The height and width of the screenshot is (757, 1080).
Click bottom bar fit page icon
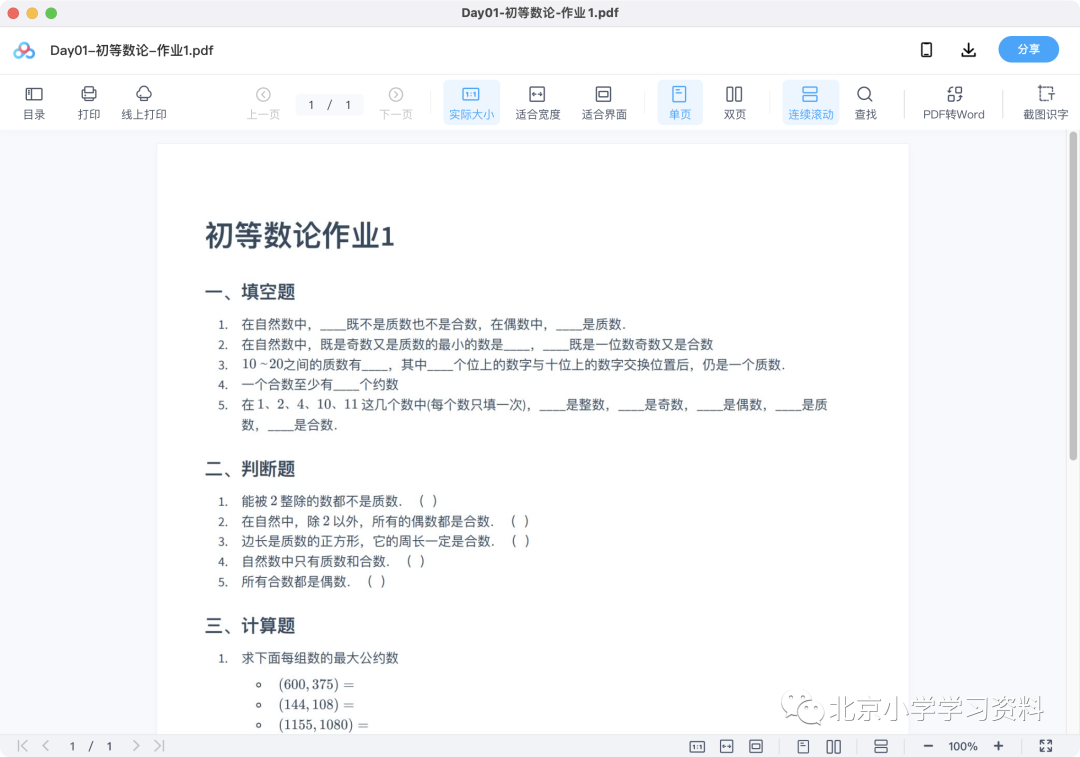point(756,747)
